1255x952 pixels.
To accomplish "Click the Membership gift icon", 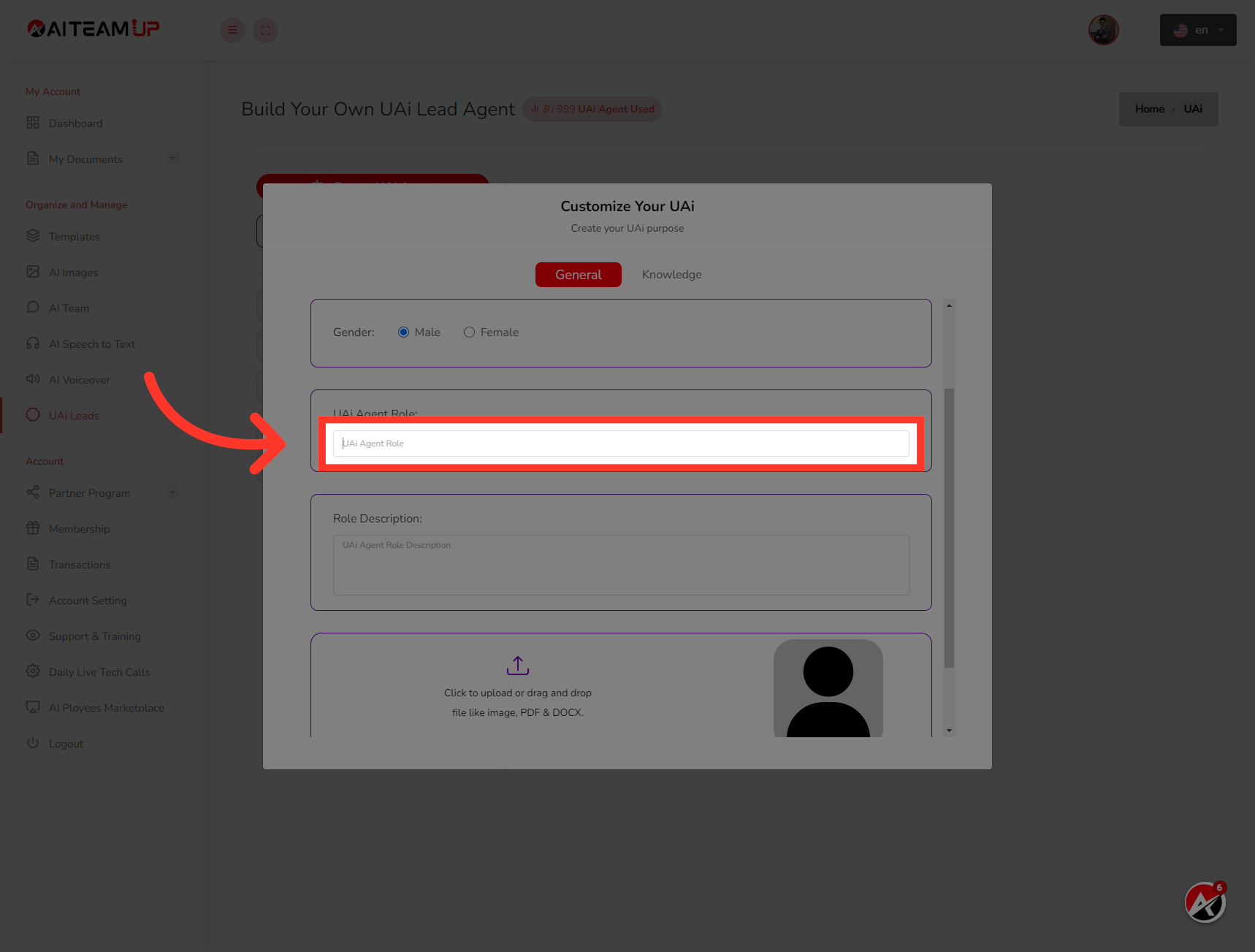I will tap(33, 528).
